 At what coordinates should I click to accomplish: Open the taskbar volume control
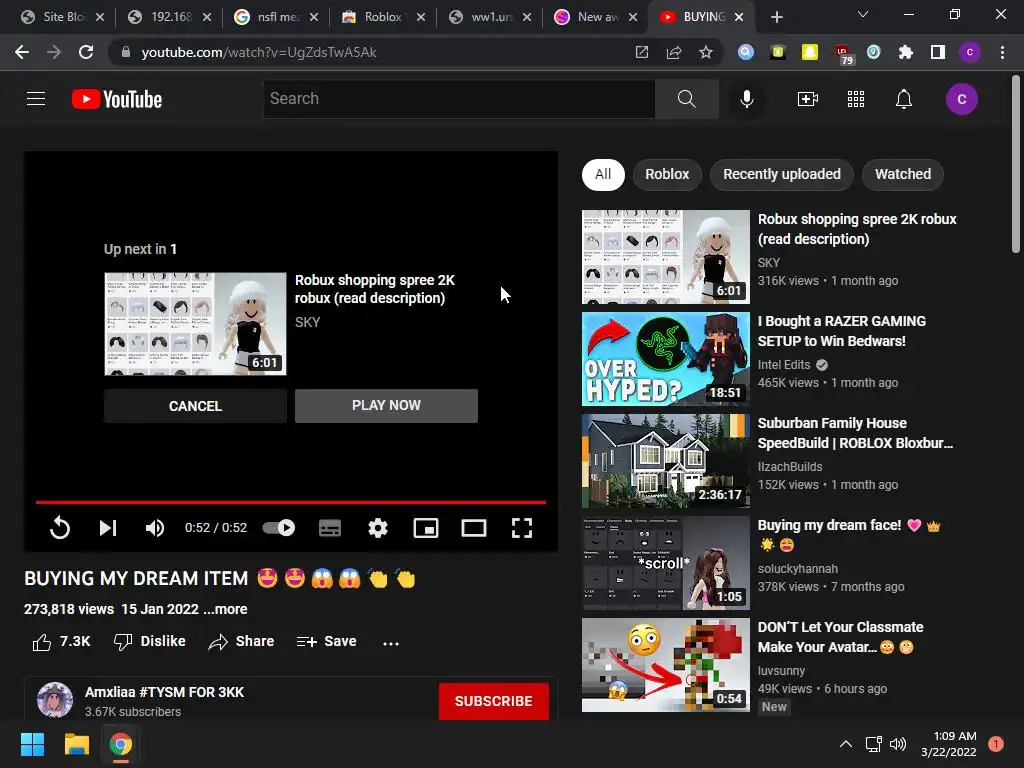[x=898, y=744]
